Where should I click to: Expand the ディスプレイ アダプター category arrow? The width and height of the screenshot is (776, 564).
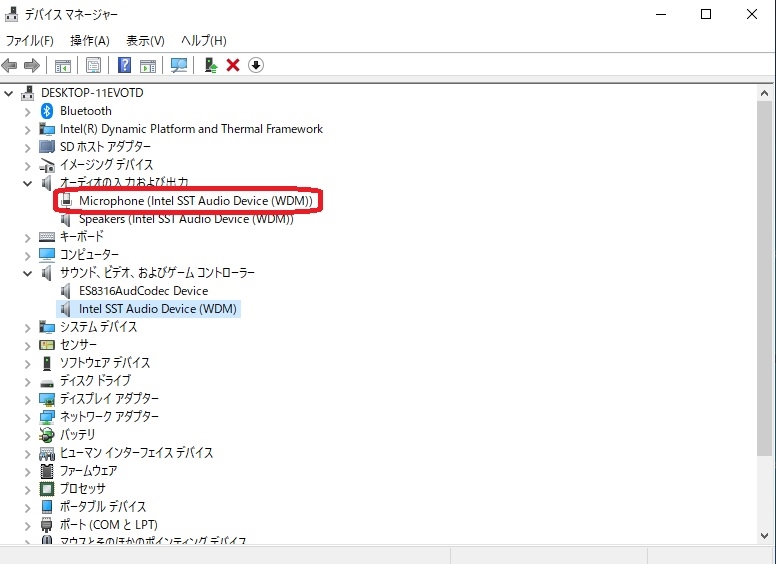click(x=27, y=400)
